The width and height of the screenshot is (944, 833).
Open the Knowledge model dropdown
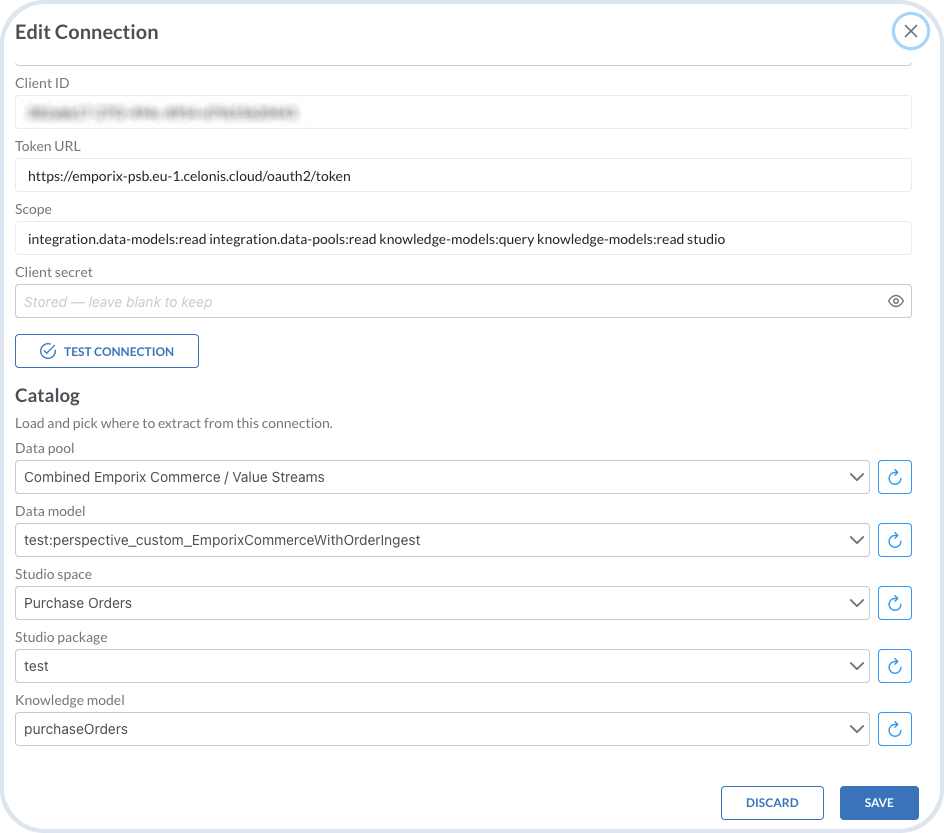click(x=442, y=729)
